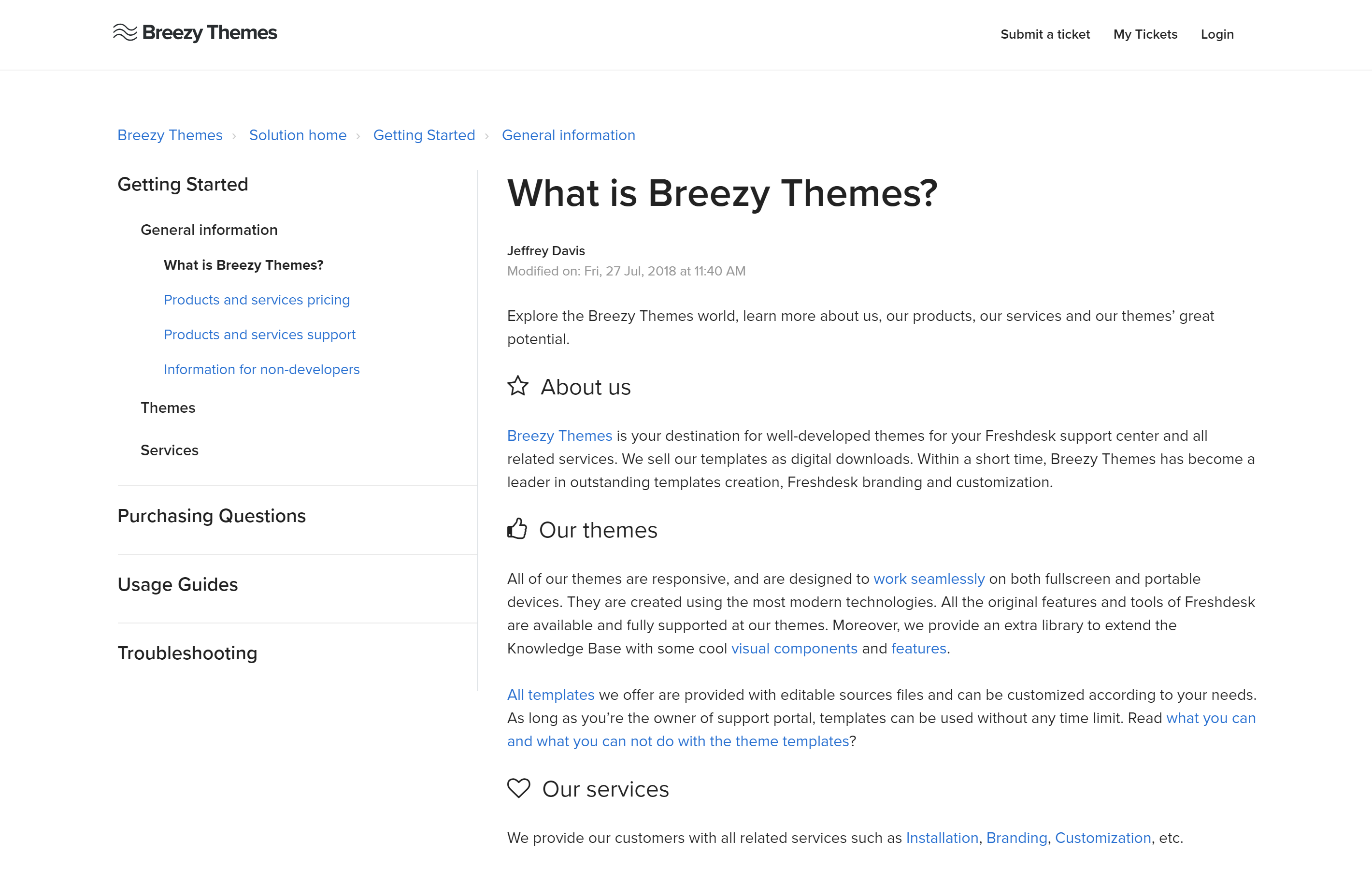This screenshot has height=870, width=1372.
Task: Expand the Troubleshooting section
Action: pyautogui.click(x=187, y=653)
